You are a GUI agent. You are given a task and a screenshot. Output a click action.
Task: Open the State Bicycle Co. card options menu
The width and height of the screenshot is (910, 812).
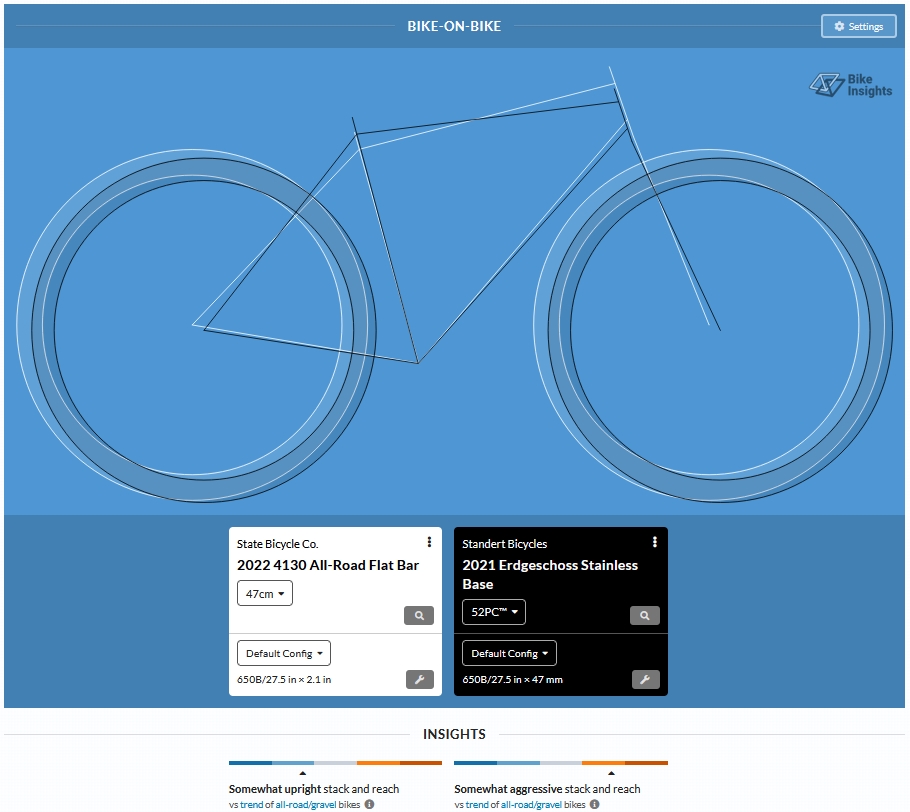(x=429, y=542)
